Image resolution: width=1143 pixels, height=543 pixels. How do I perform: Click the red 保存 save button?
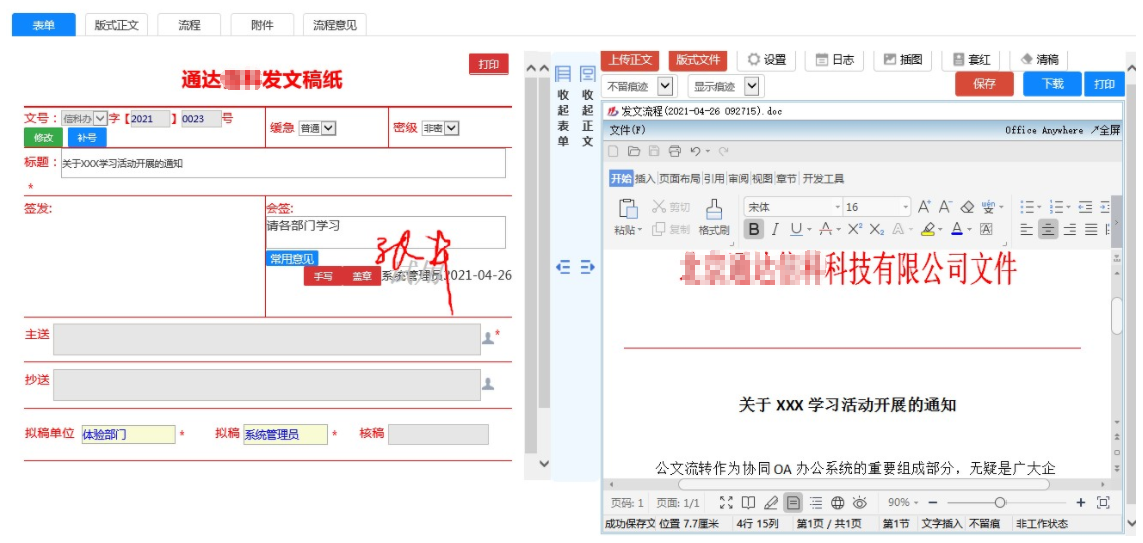pyautogui.click(x=984, y=84)
